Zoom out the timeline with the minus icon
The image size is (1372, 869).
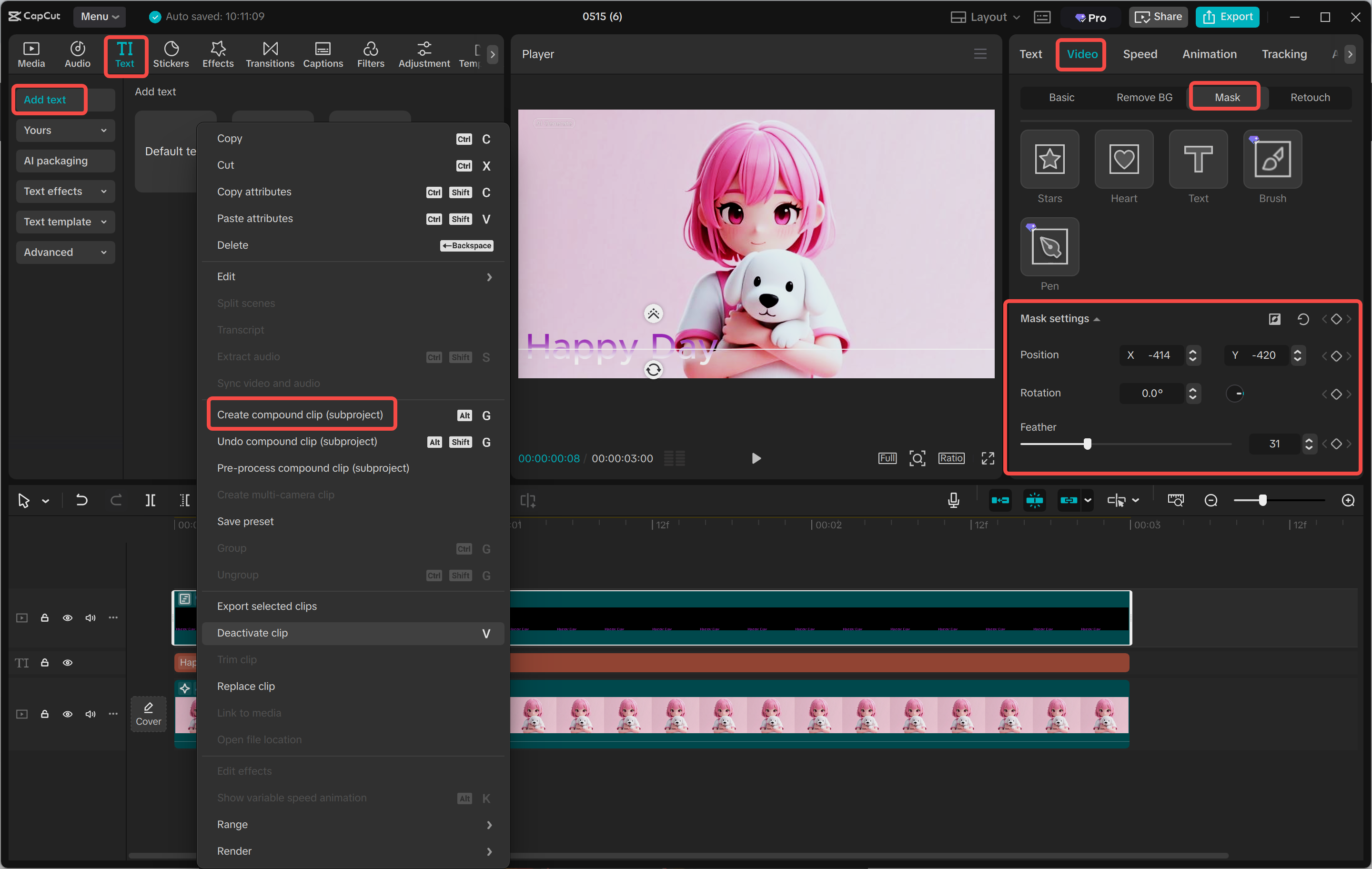[1211, 500]
